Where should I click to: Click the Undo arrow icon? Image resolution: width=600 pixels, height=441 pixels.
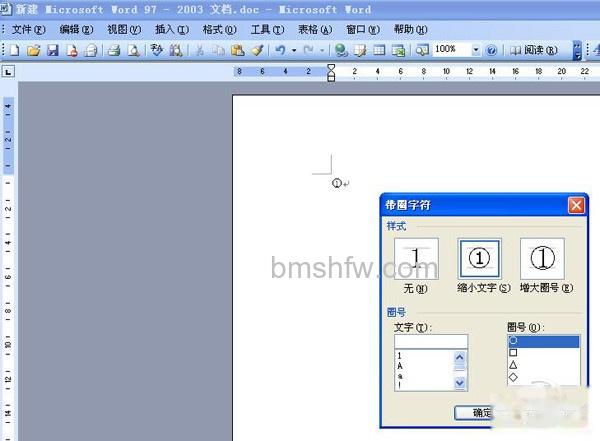[x=280, y=50]
